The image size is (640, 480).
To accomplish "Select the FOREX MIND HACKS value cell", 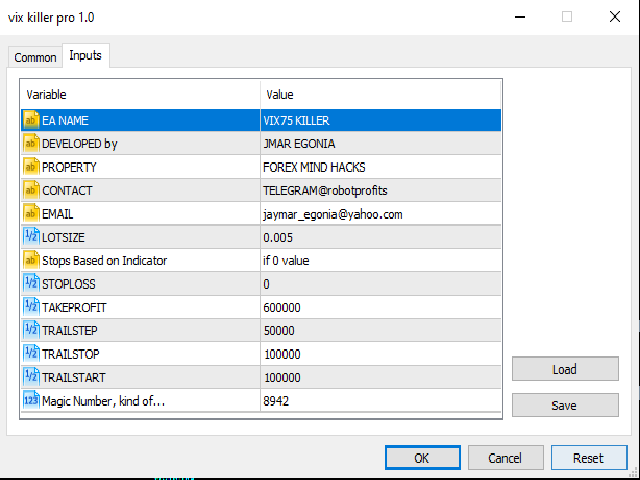I will pos(380,167).
